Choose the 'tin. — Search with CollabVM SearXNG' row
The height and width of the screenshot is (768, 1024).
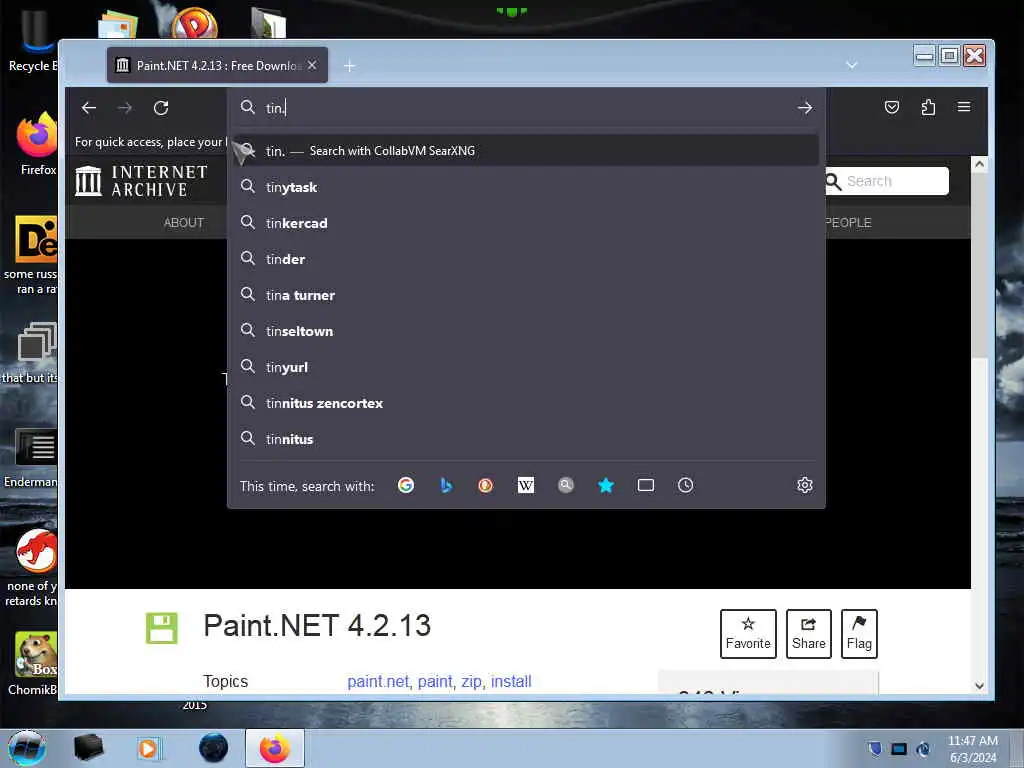coord(526,151)
